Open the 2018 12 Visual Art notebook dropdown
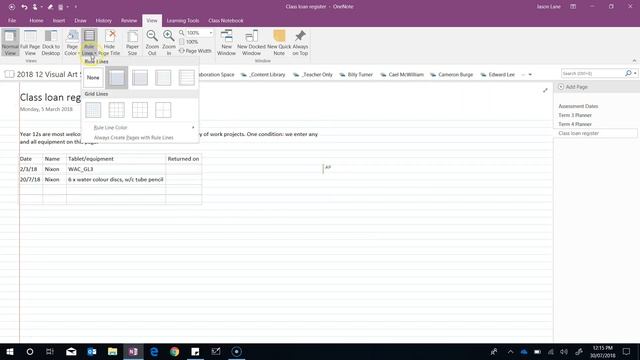The image size is (640, 360). (43, 74)
